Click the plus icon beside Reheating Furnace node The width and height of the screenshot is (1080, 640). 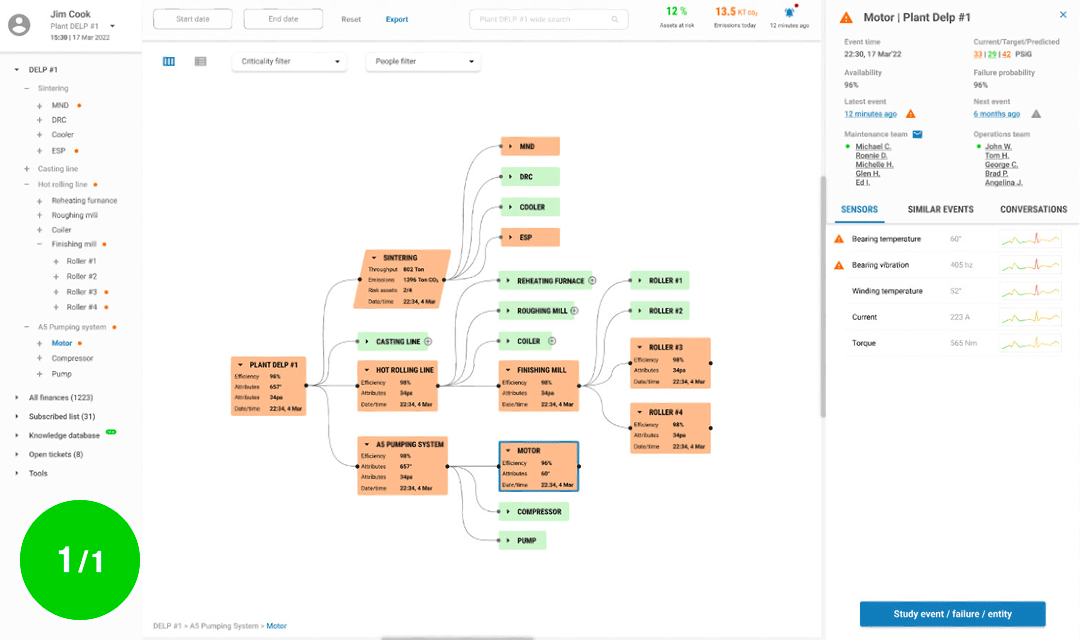click(592, 281)
